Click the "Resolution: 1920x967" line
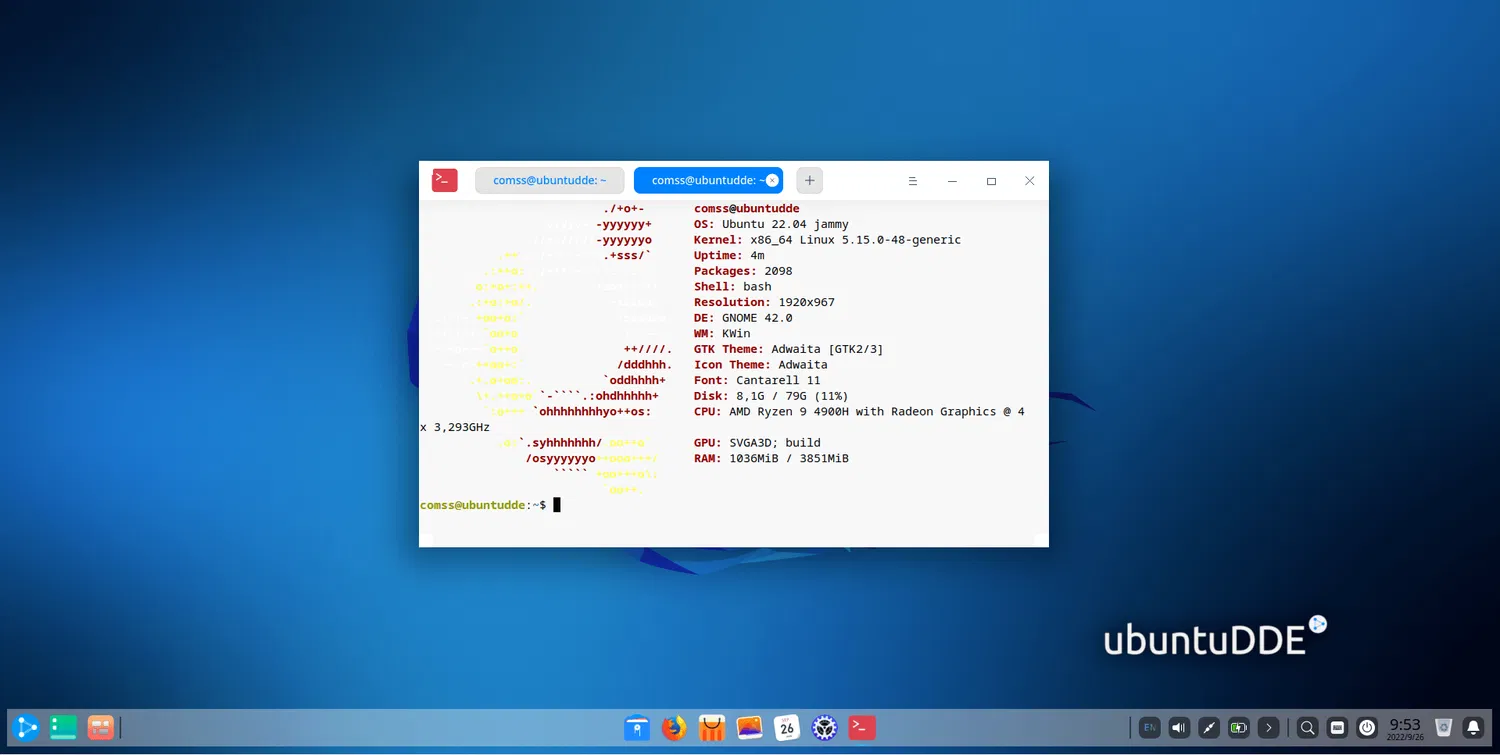Image resolution: width=1500 pixels, height=755 pixels. pyautogui.click(x=764, y=302)
